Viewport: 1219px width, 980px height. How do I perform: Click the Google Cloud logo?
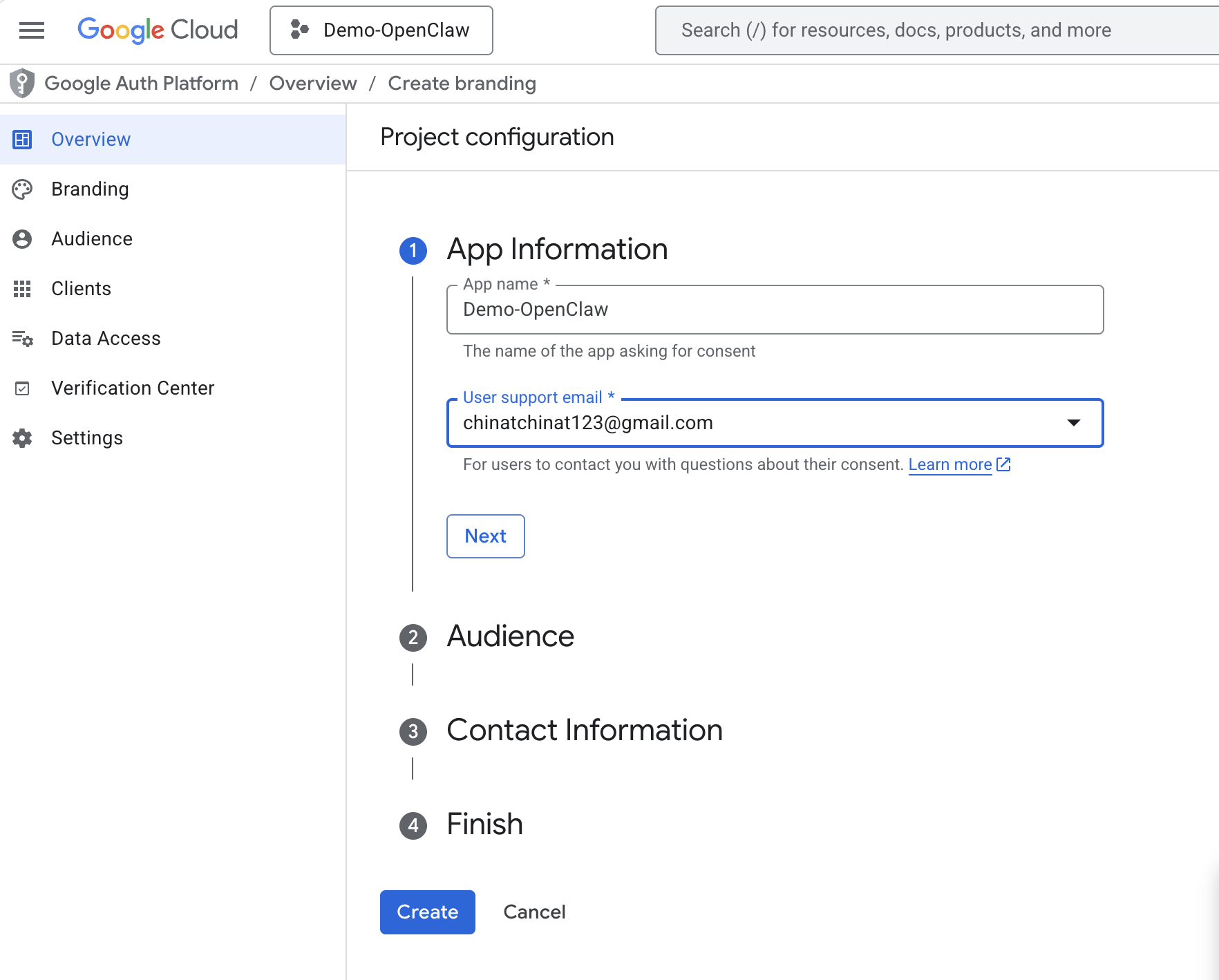tap(158, 30)
